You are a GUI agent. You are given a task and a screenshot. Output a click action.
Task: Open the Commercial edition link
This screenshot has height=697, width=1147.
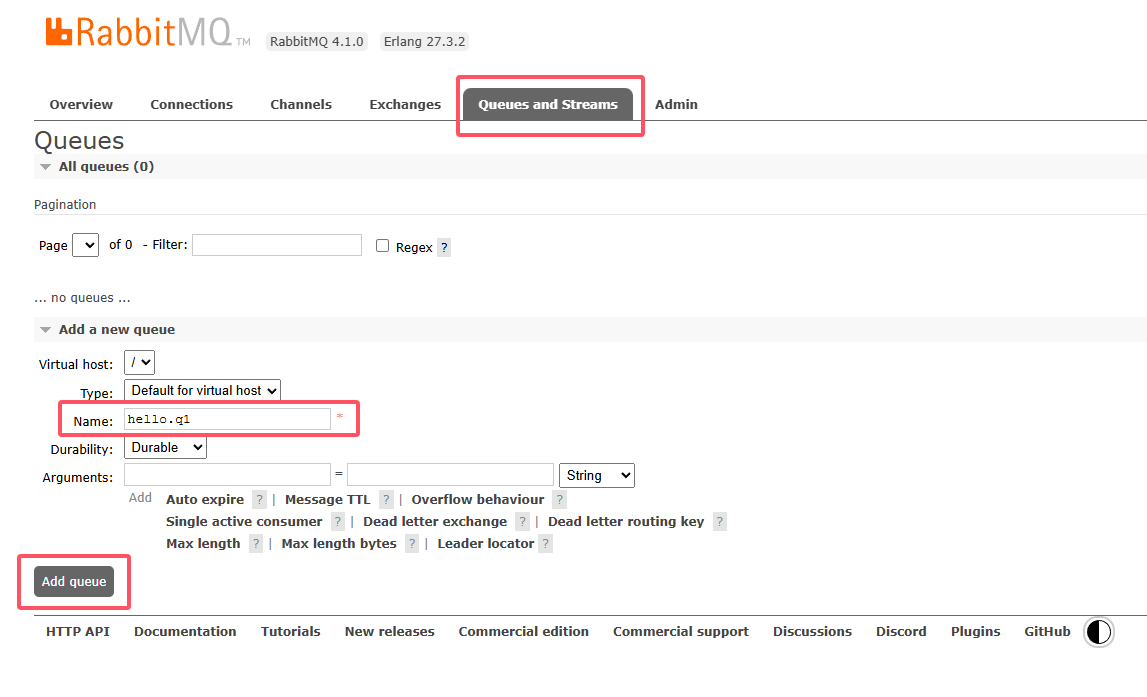pos(523,631)
